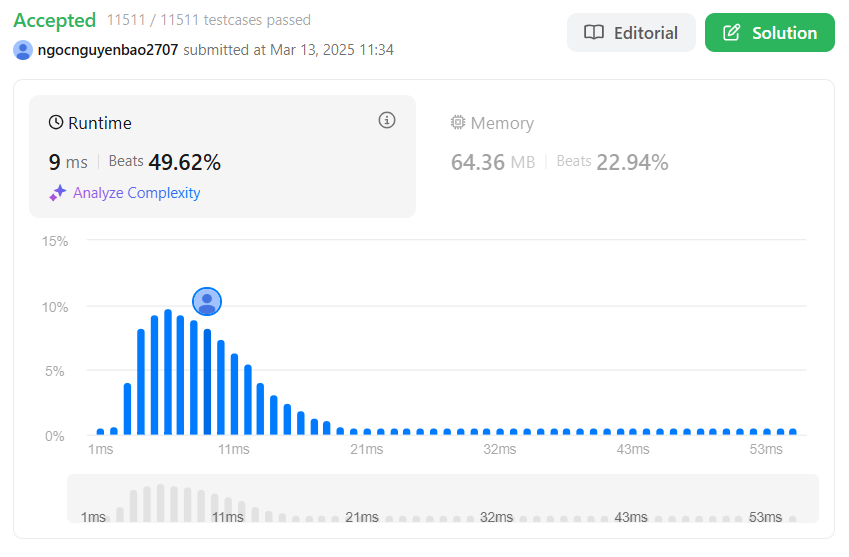This screenshot has width=849, height=557.
Task: Click the pencil icon on Solution button
Action: [732, 32]
